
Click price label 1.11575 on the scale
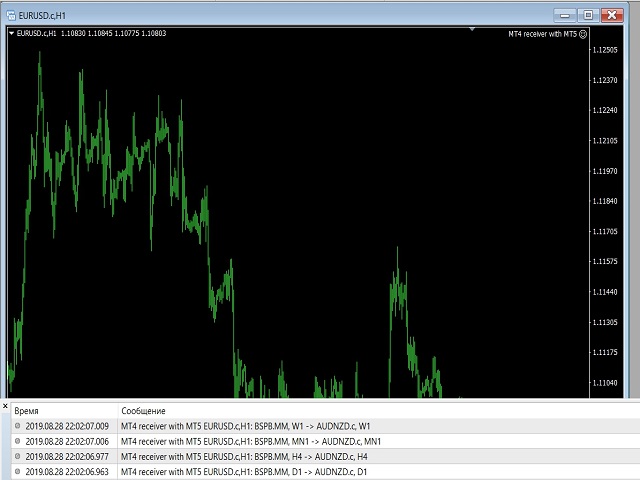pyautogui.click(x=605, y=261)
